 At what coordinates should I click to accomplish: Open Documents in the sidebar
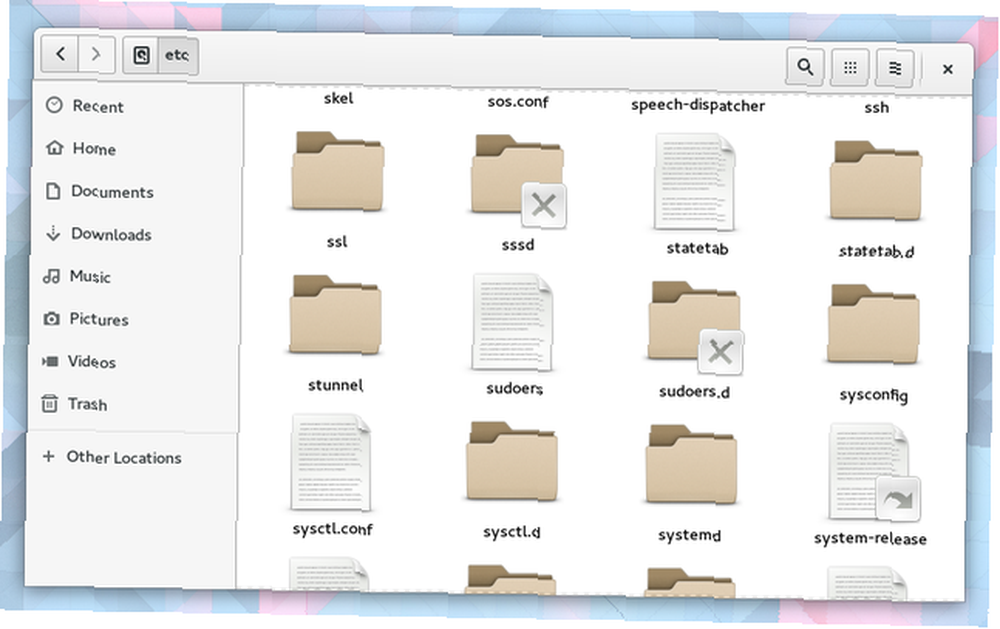pyautogui.click(x=135, y=191)
